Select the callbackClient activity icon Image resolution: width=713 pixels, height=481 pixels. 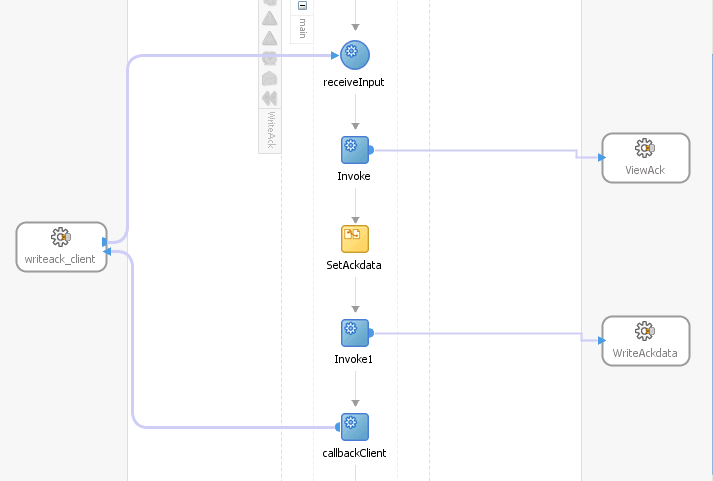[x=355, y=427]
